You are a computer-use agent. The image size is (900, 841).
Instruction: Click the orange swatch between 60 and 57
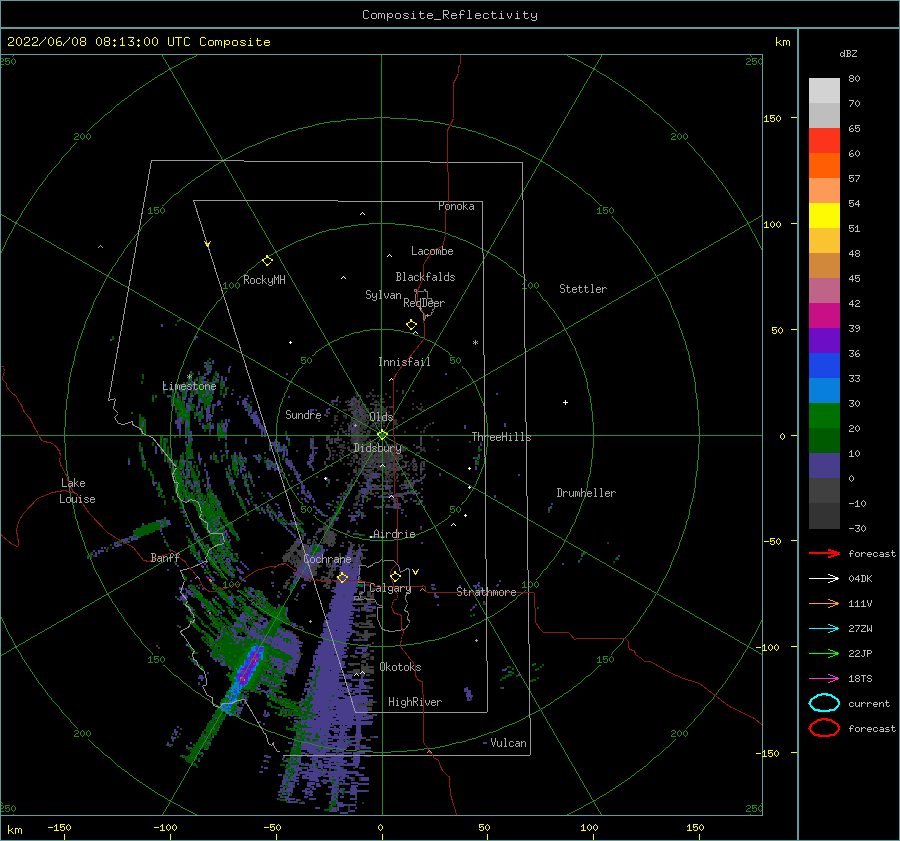click(x=824, y=166)
